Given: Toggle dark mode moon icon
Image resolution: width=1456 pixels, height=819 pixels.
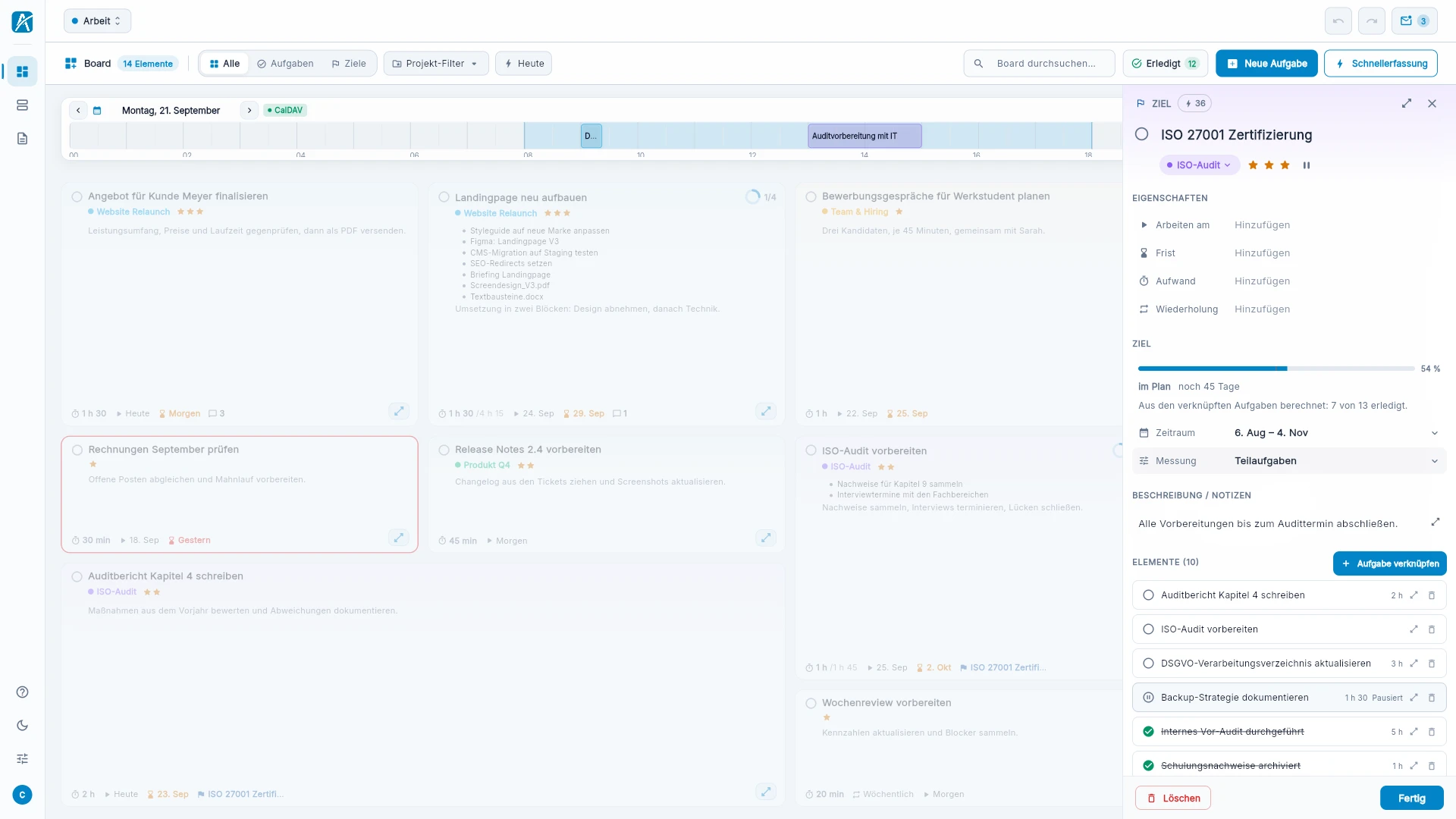Looking at the screenshot, I should coord(22,725).
